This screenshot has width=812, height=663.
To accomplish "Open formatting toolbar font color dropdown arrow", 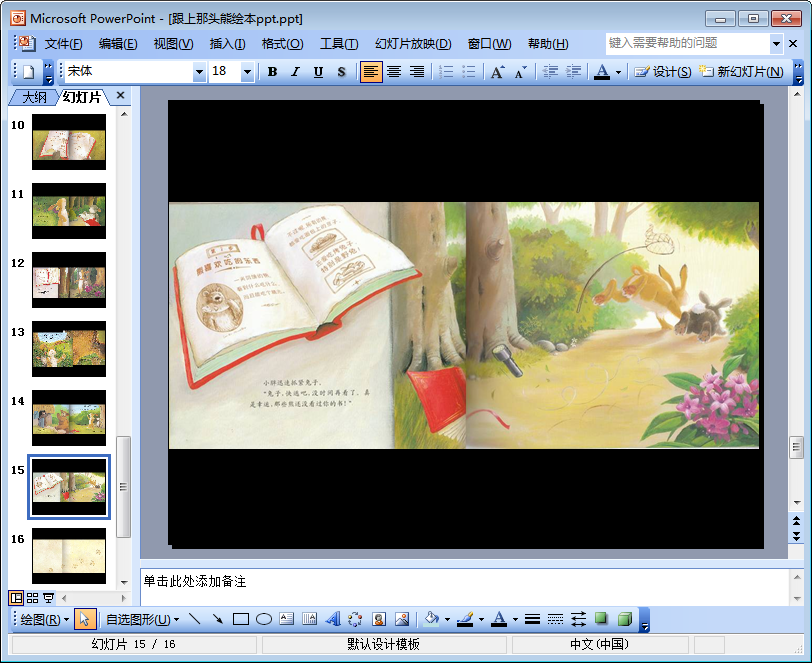I will [x=618, y=72].
